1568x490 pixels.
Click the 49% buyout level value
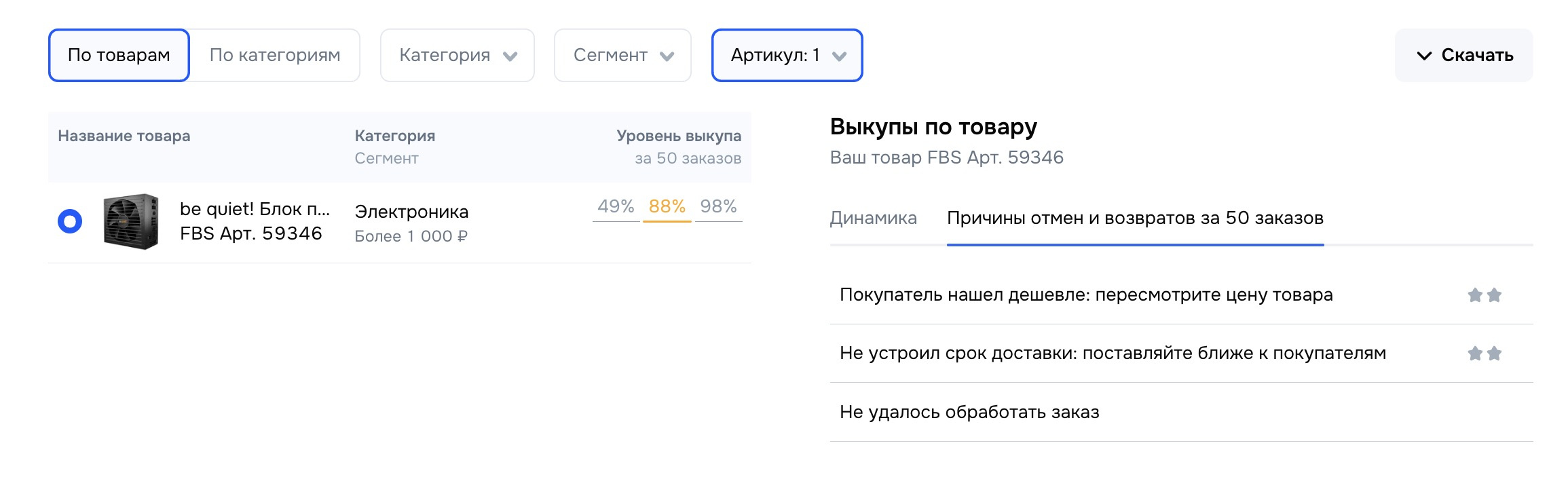[x=616, y=206]
